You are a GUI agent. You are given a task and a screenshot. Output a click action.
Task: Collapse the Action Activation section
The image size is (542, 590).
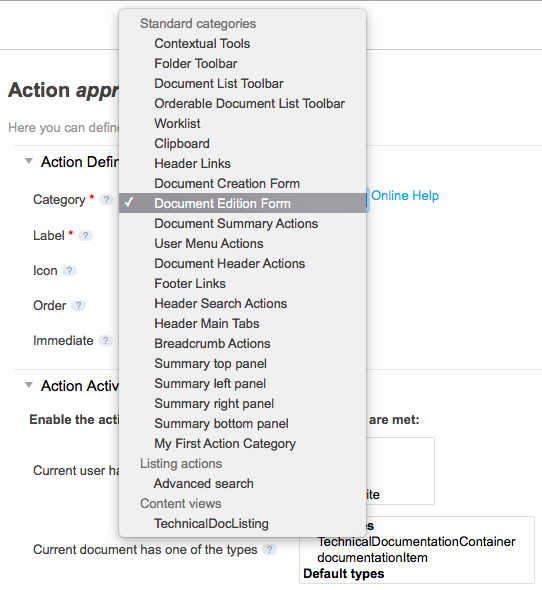pyautogui.click(x=29, y=385)
